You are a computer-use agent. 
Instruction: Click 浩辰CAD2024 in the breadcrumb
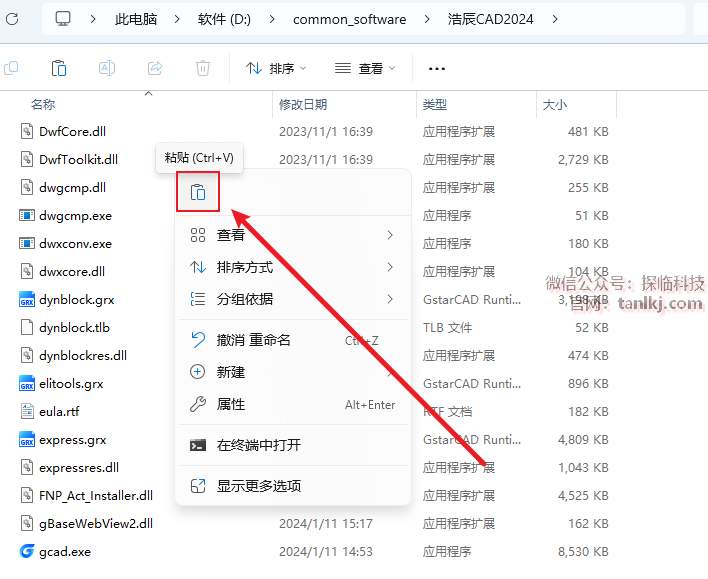click(490, 19)
